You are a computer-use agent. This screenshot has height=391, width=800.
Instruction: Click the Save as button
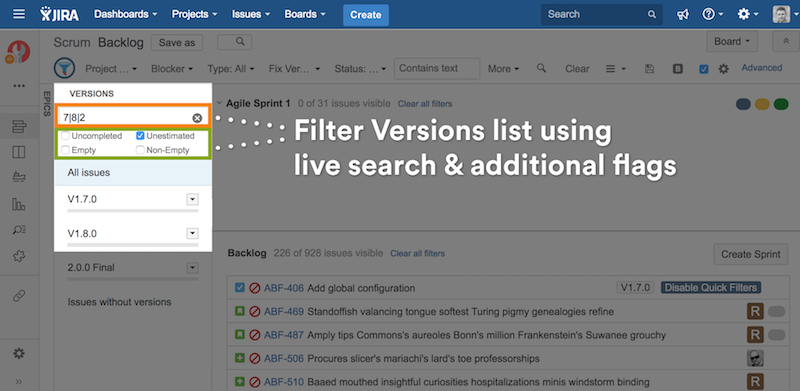click(177, 43)
